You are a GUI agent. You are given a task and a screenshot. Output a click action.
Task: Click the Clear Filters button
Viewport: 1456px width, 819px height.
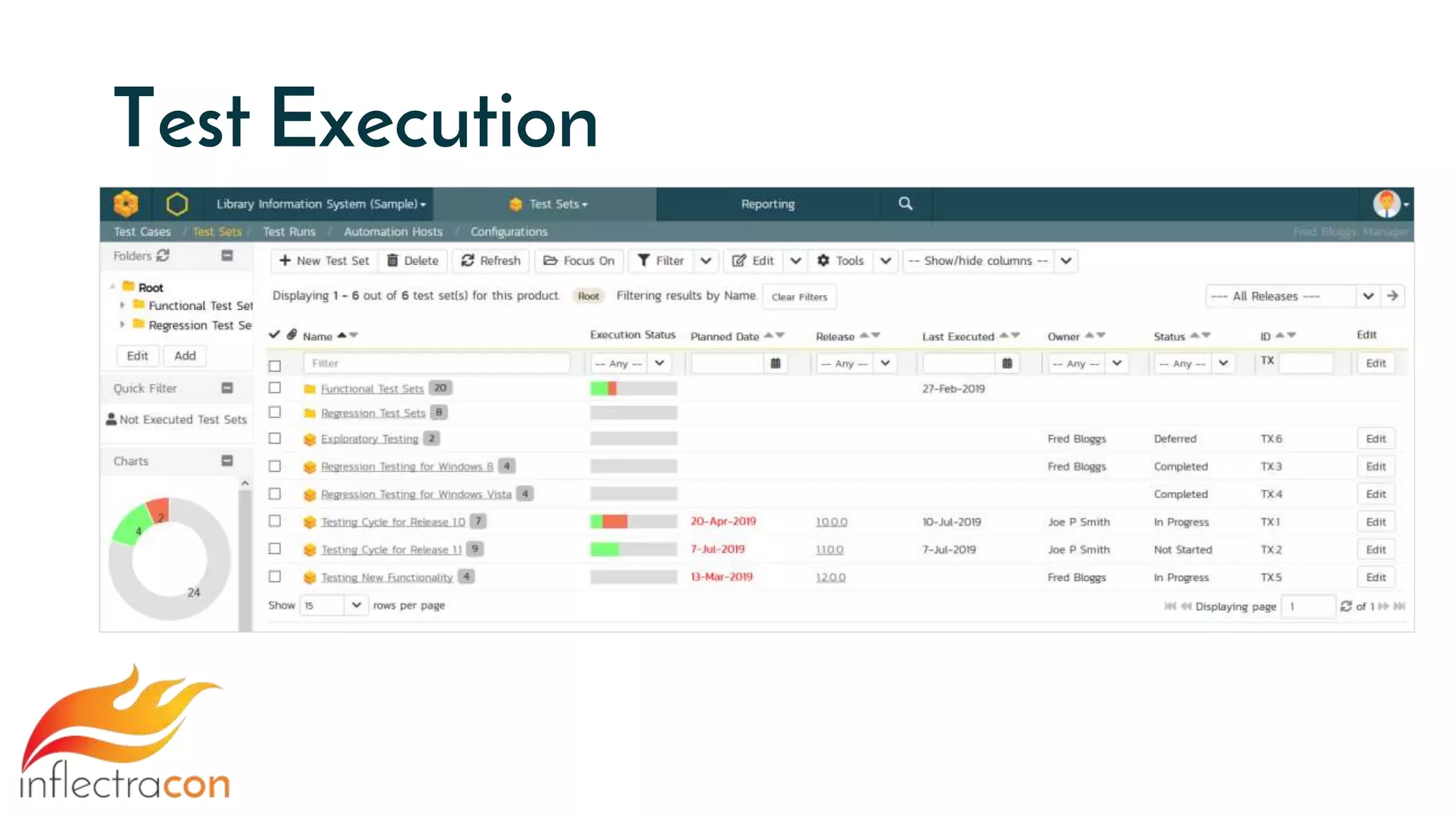(800, 297)
